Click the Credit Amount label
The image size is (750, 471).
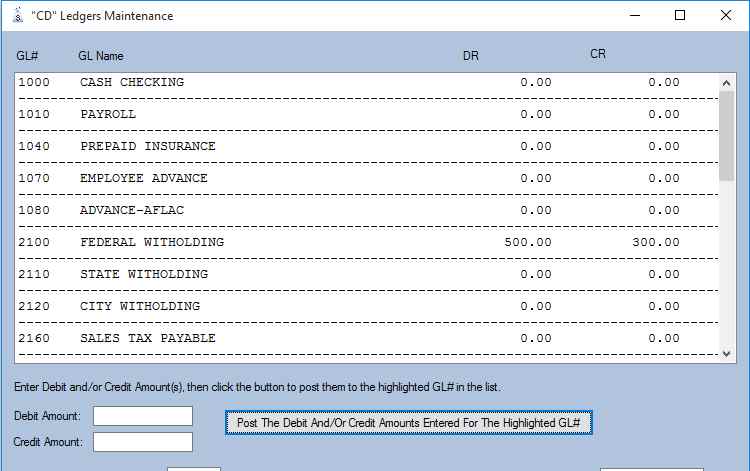tap(48, 442)
